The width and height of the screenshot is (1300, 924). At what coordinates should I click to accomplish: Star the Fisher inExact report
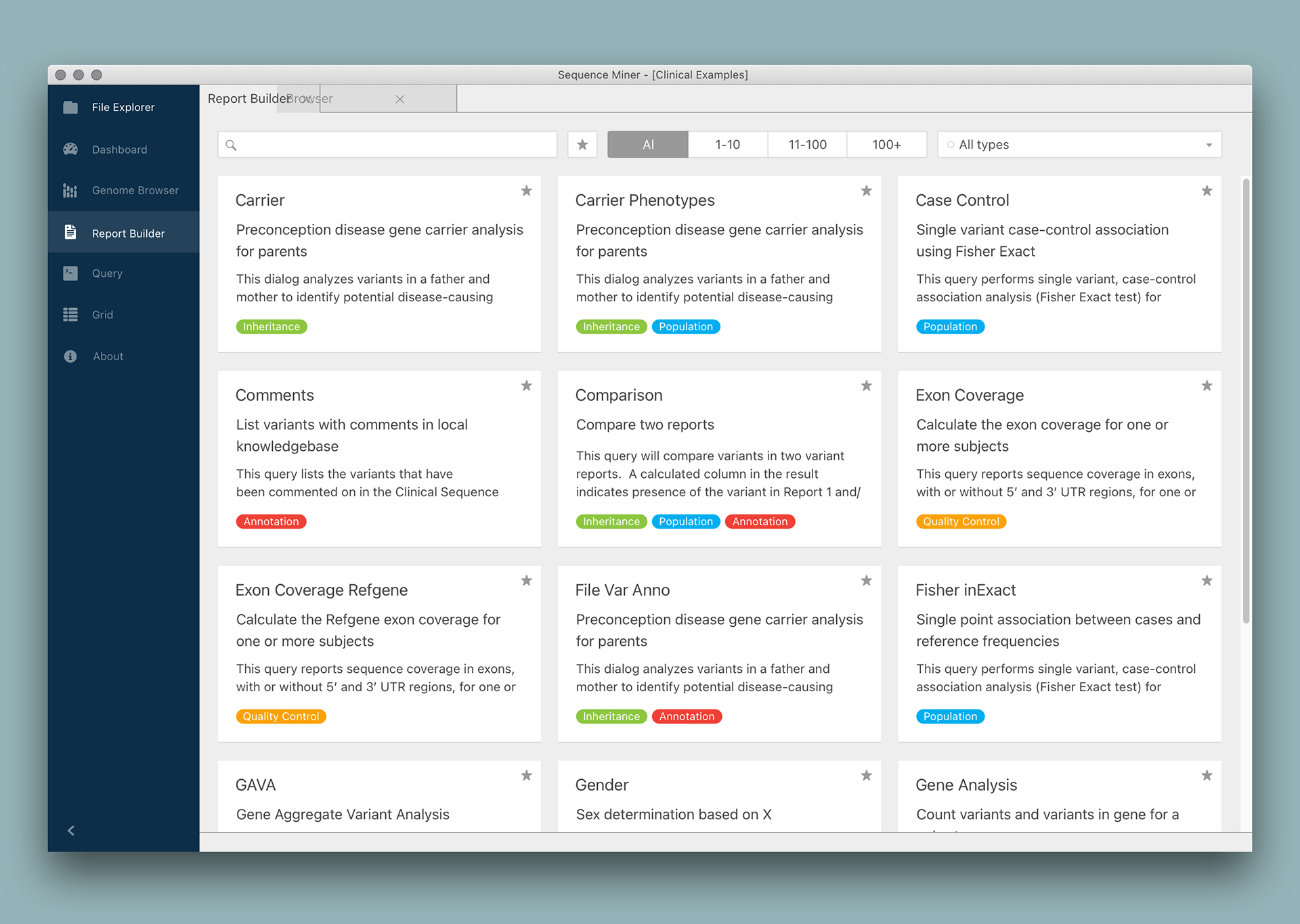click(1207, 581)
